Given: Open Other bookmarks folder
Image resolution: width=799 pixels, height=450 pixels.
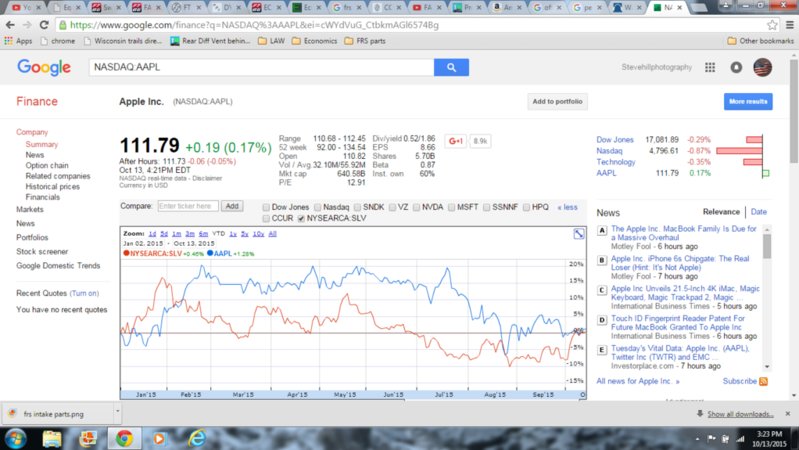Looking at the screenshot, I should pyautogui.click(x=760, y=41).
